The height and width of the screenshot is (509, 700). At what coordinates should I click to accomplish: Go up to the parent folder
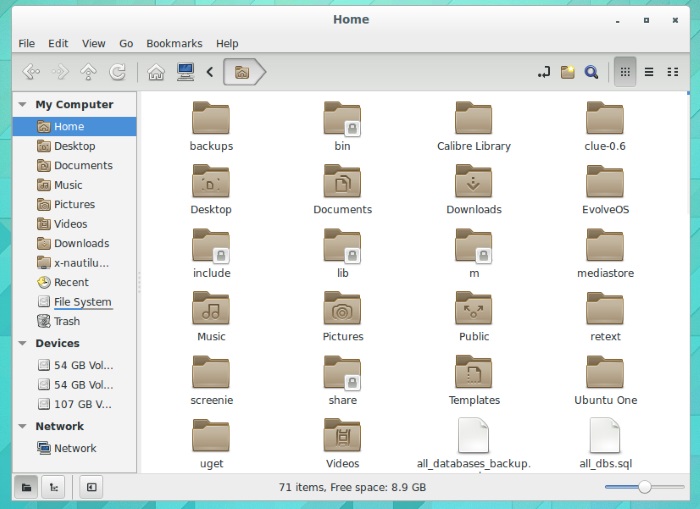pyautogui.click(x=88, y=72)
